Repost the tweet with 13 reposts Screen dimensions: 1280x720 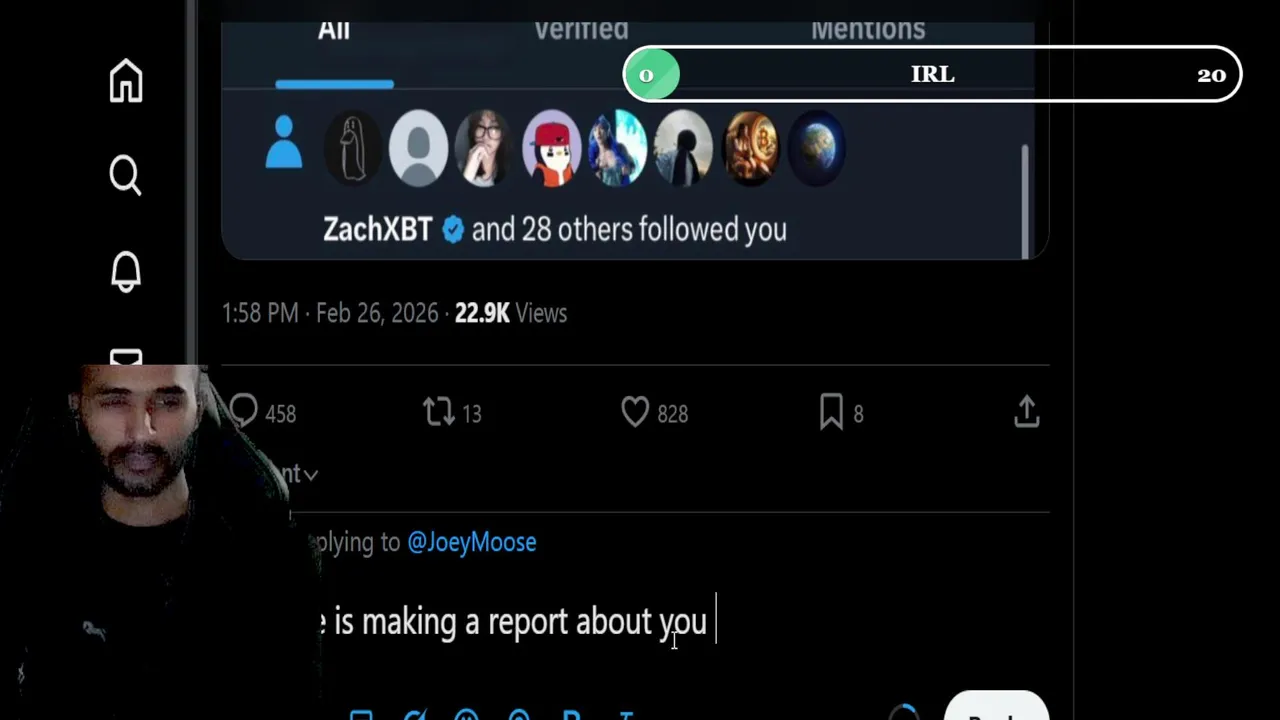click(439, 412)
